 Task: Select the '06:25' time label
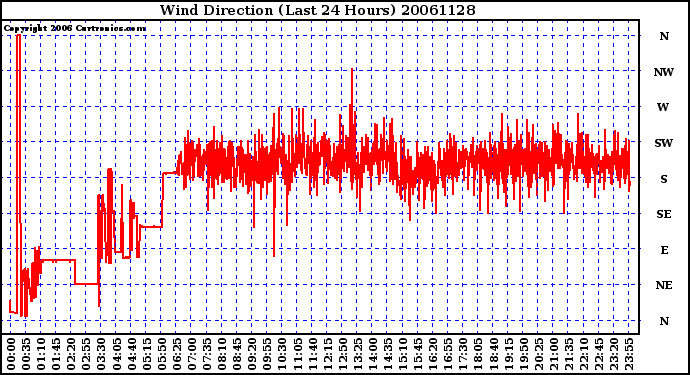[176, 355]
